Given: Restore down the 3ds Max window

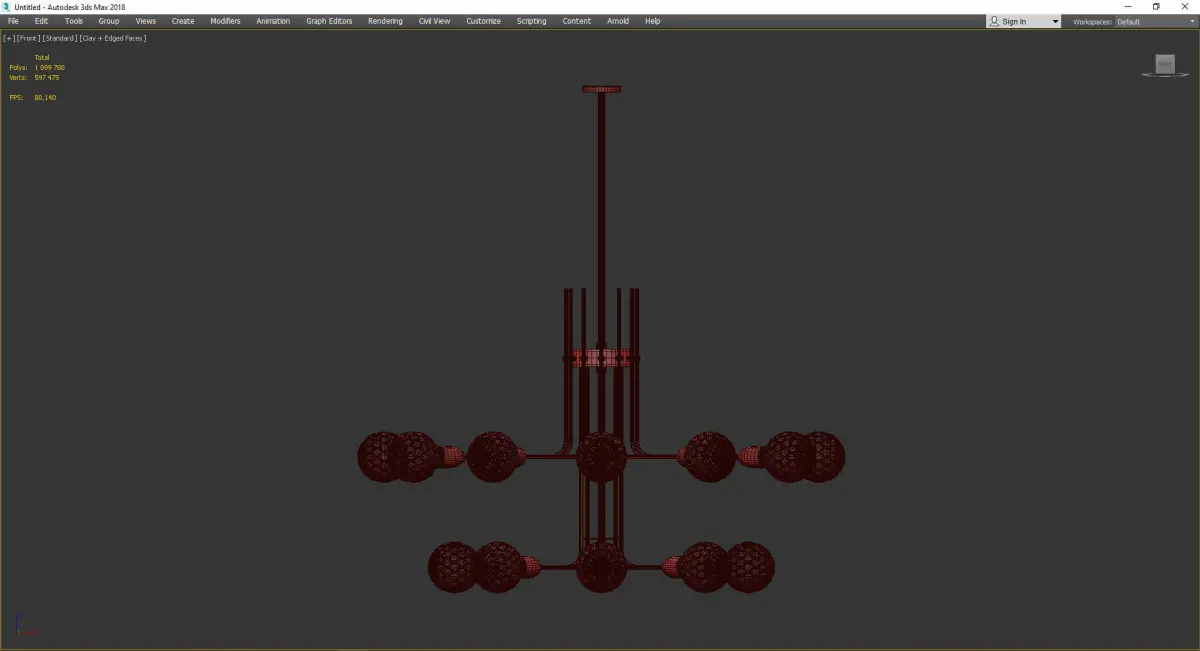Looking at the screenshot, I should click(x=1156, y=7).
